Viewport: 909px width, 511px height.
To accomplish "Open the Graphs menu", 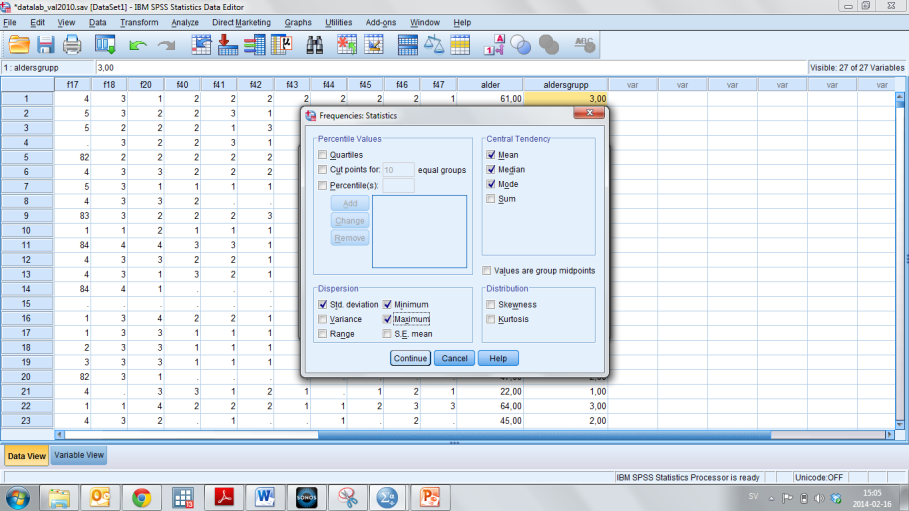I will click(298, 23).
